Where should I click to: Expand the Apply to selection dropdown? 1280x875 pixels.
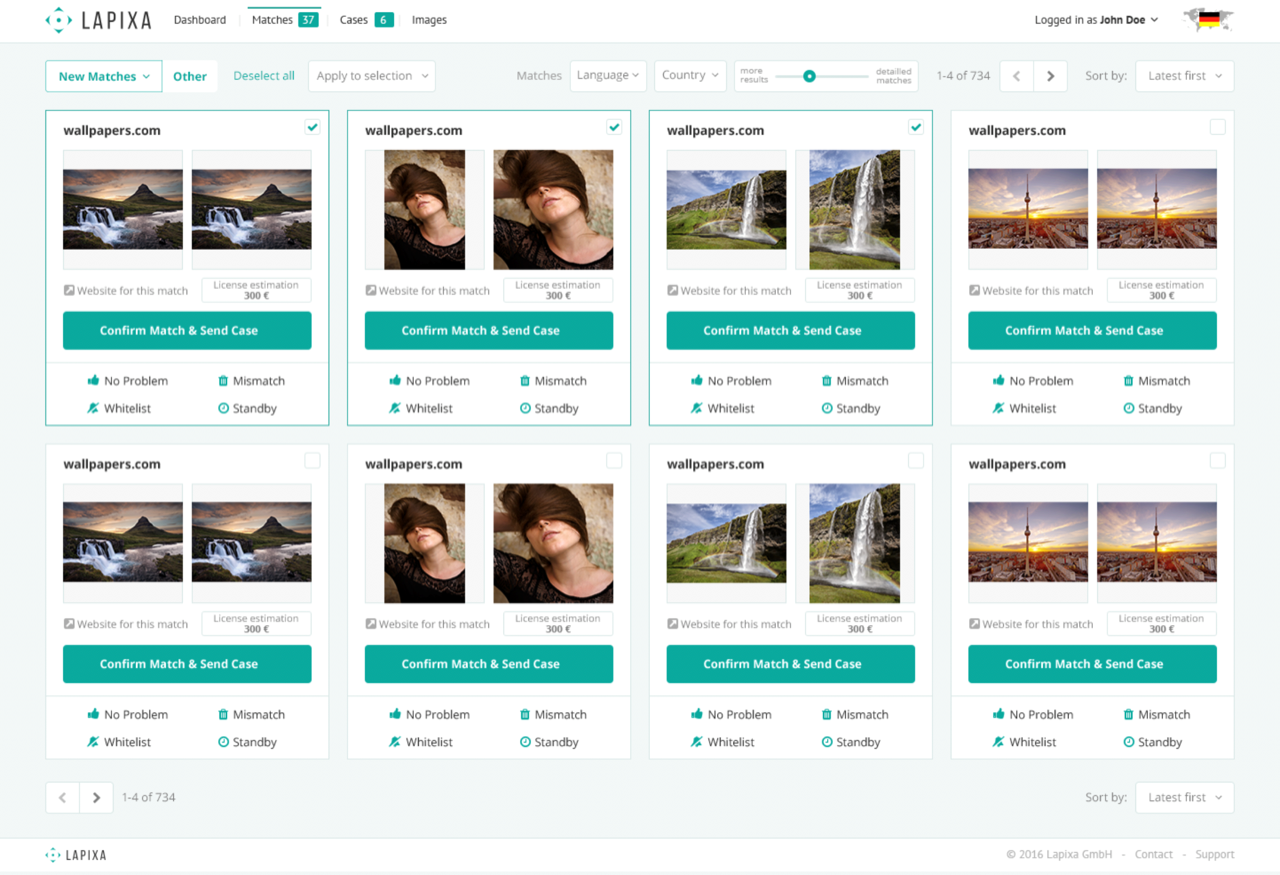(371, 76)
